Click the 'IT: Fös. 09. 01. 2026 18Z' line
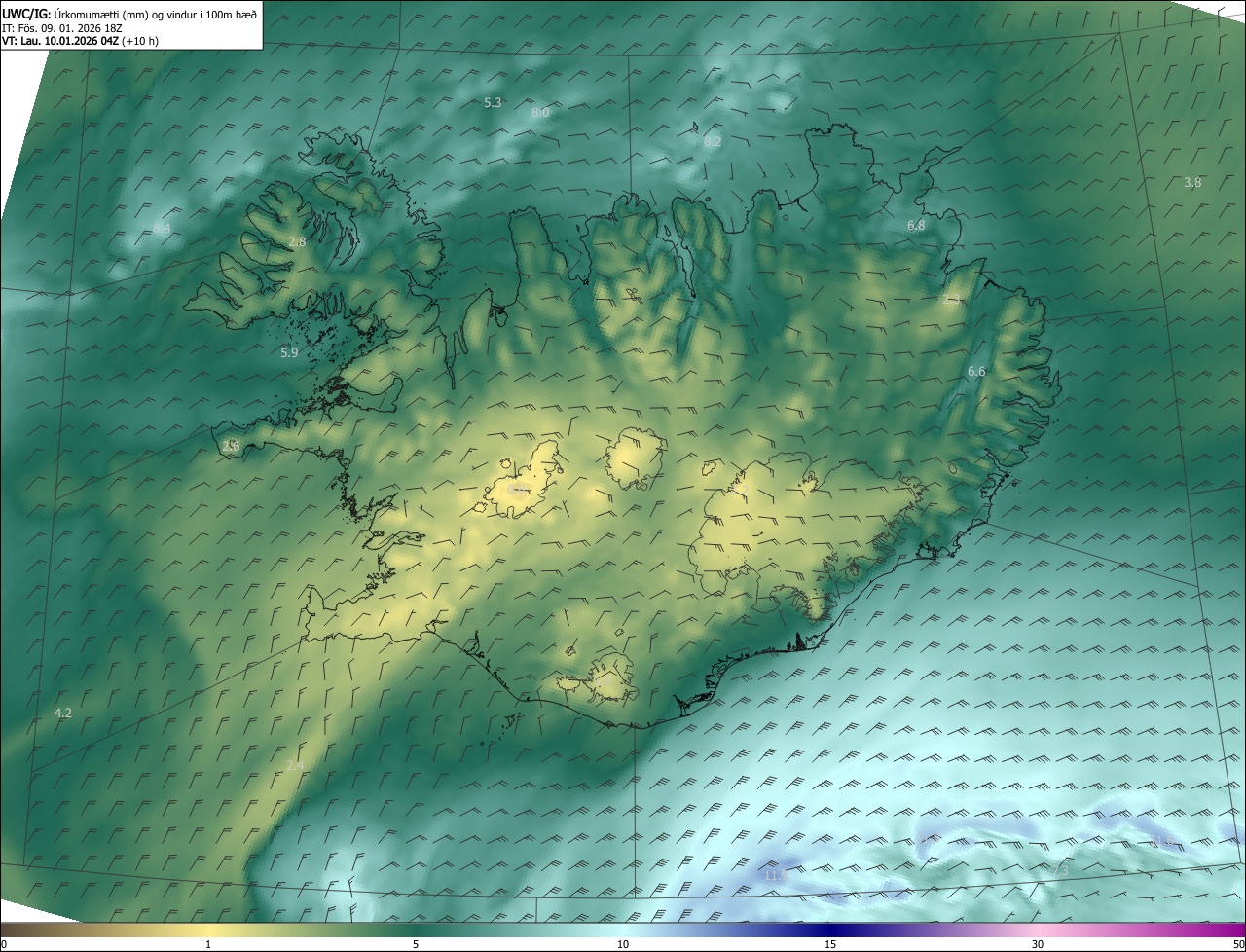The image size is (1246, 952). (61, 28)
